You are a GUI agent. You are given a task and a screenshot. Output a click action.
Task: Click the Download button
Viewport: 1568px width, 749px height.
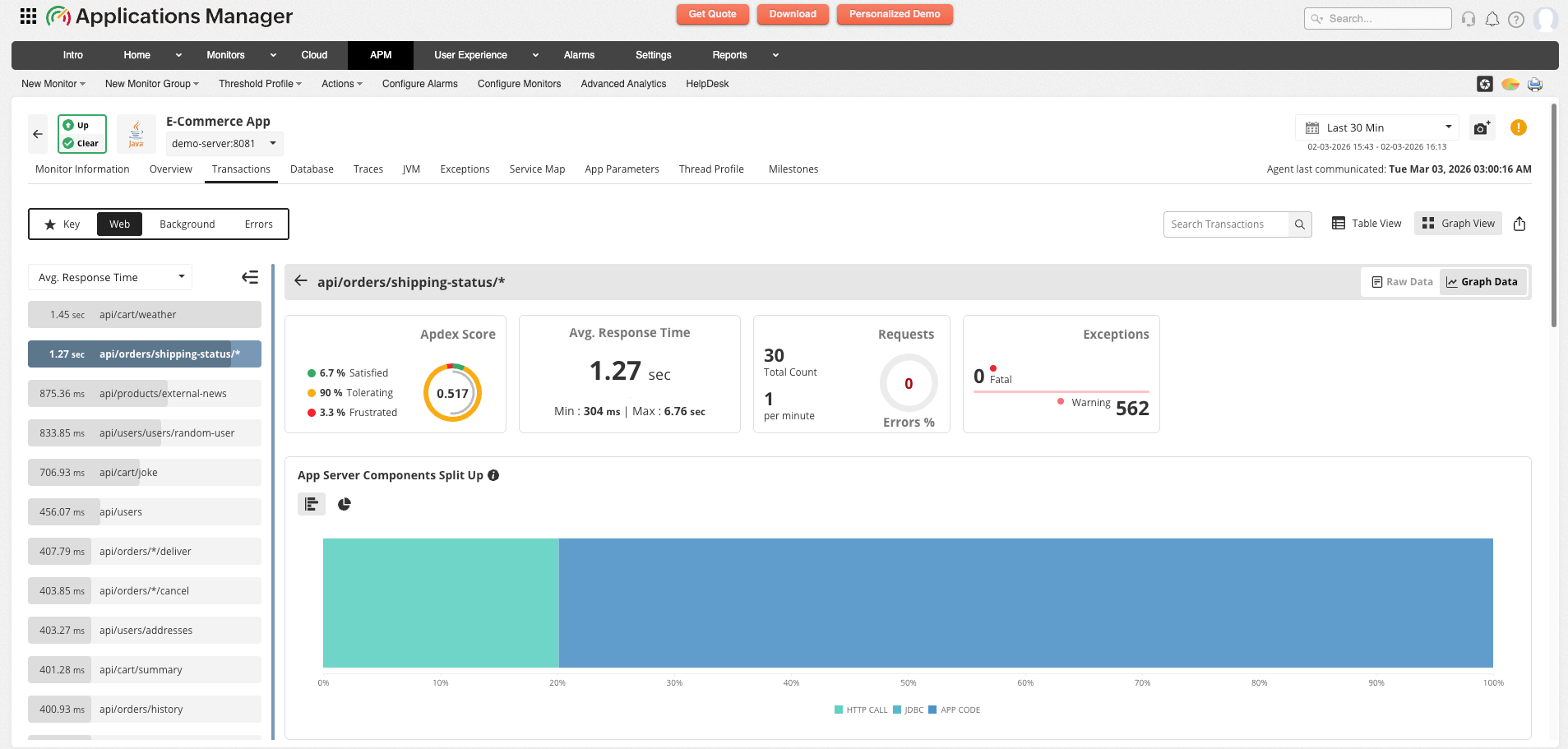pos(793,14)
